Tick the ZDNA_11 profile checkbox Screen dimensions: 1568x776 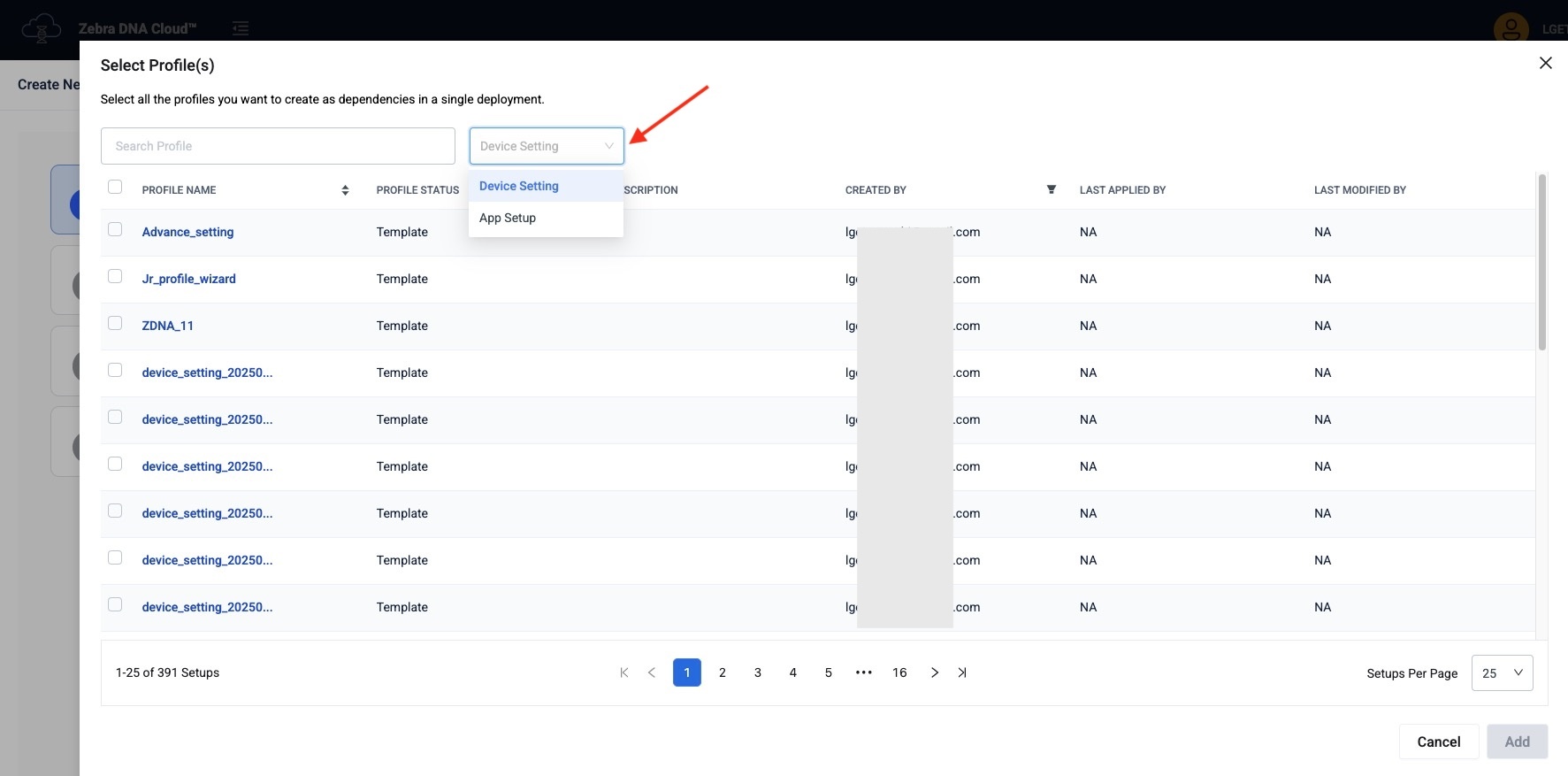(x=115, y=323)
